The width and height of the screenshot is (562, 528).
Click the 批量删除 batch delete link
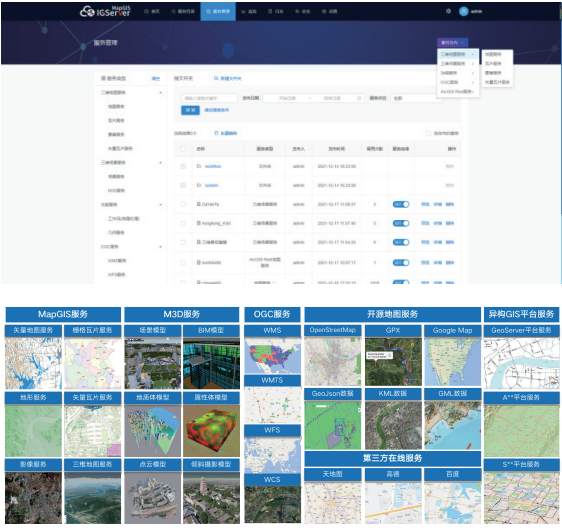click(x=229, y=133)
